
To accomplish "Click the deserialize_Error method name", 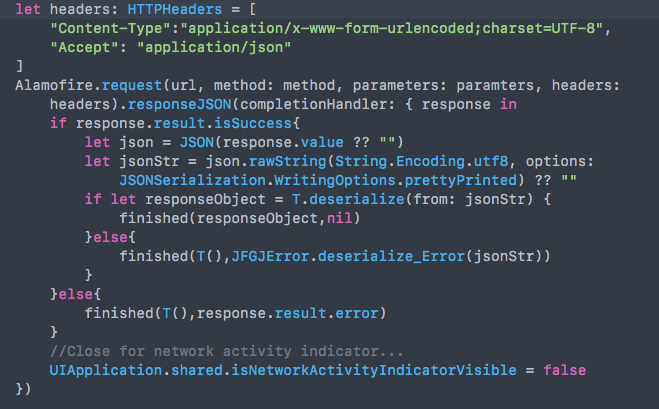I will (391, 256).
